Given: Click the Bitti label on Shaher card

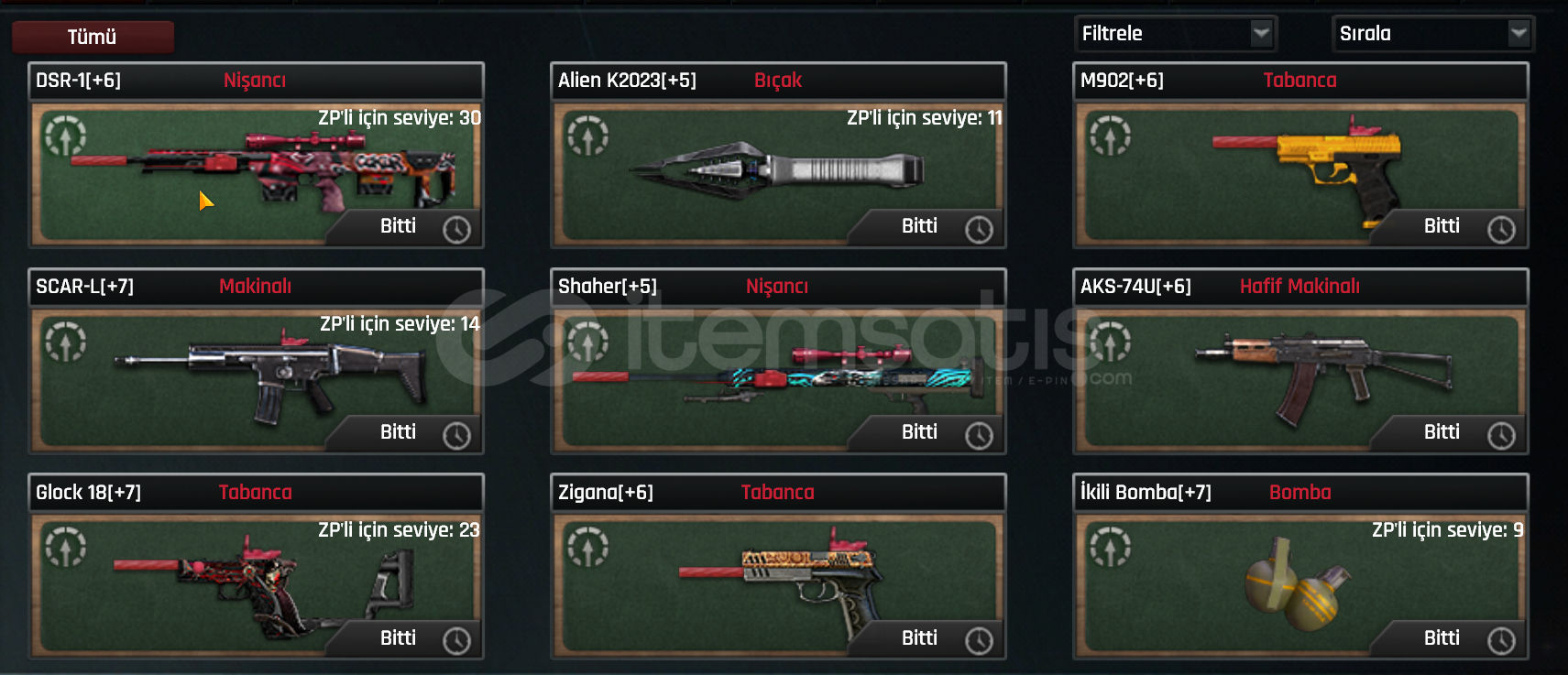Looking at the screenshot, I should (x=919, y=431).
